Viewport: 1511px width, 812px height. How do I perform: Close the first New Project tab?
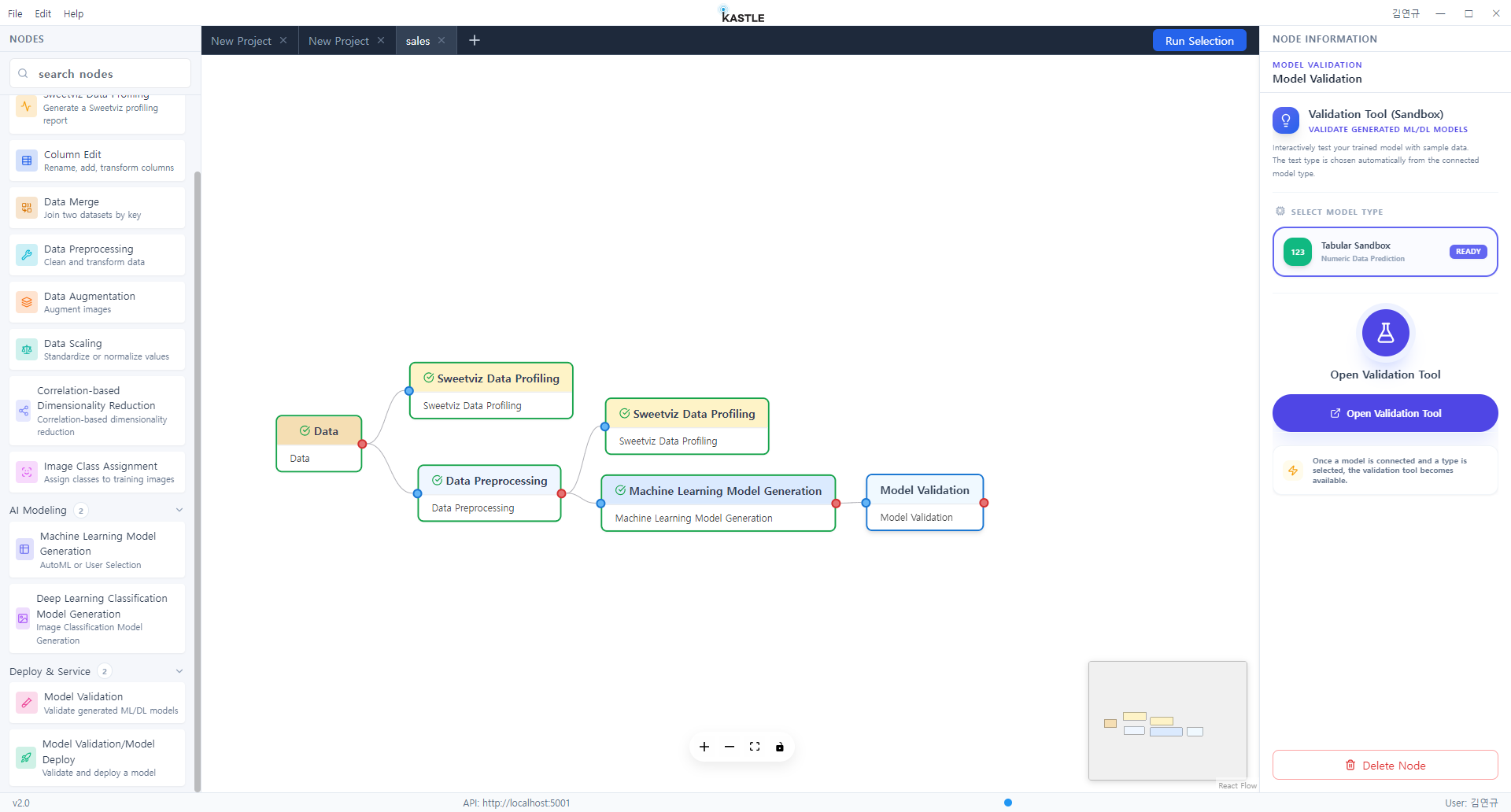point(283,40)
